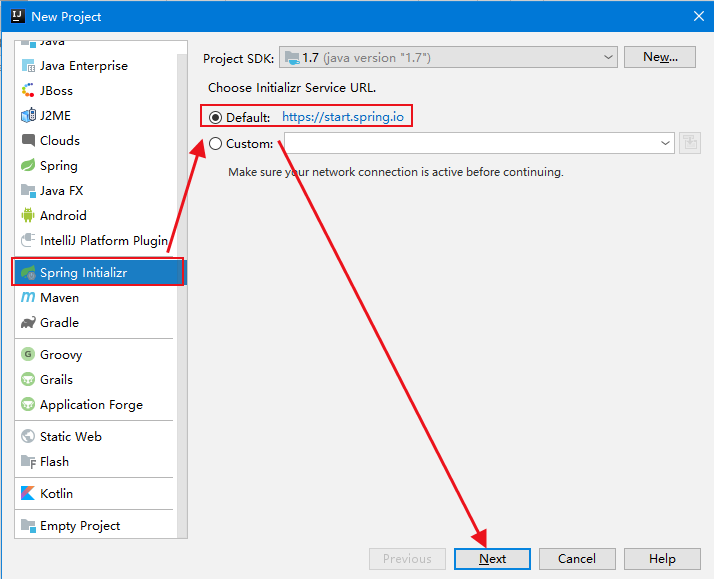Click the "Groovy" list label
714x579 pixels.
[61, 355]
